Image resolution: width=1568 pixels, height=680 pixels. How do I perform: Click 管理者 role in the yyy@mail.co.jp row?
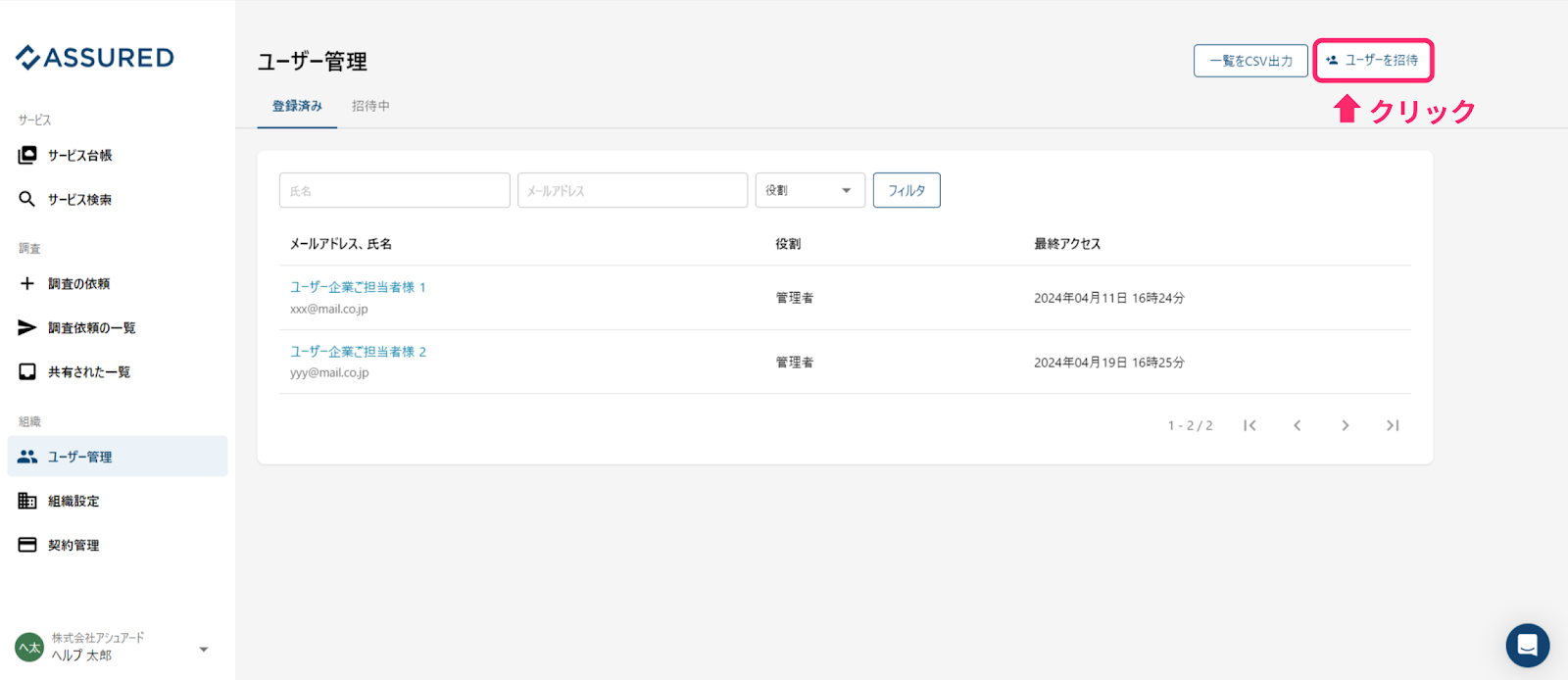click(x=795, y=363)
